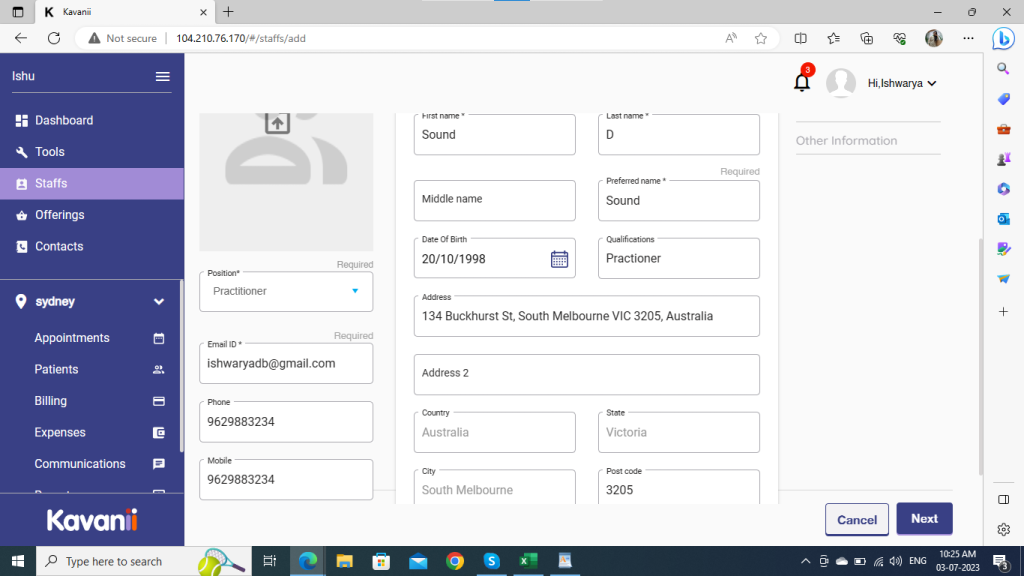Click the photo upload icon
Screen dimensions: 1024x576
click(277, 123)
